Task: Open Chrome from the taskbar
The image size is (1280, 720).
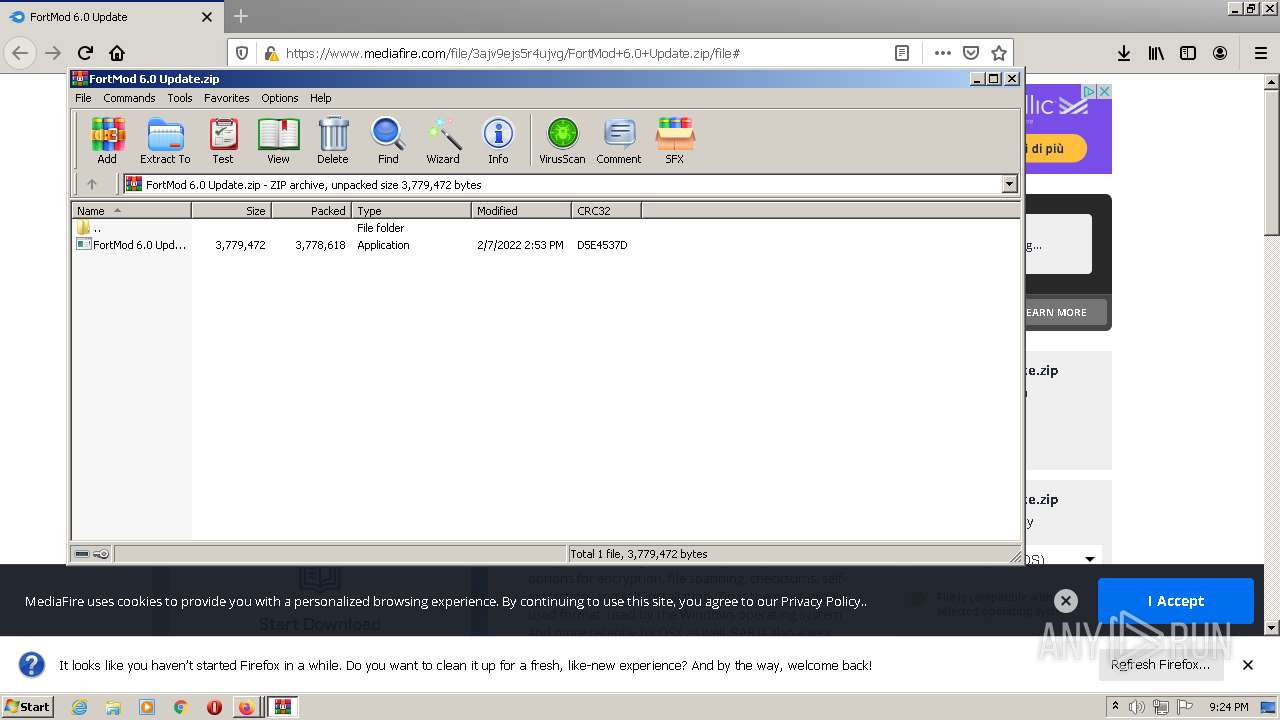Action: (x=180, y=707)
